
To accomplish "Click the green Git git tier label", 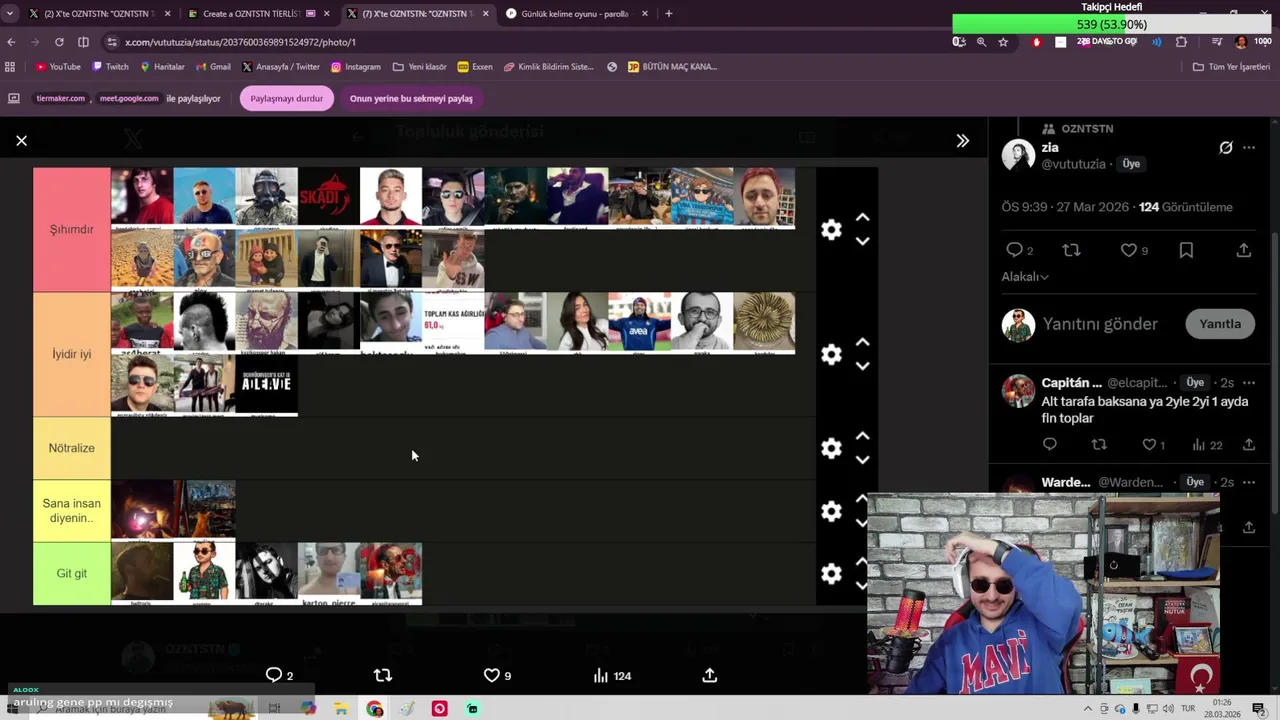I will point(72,573).
